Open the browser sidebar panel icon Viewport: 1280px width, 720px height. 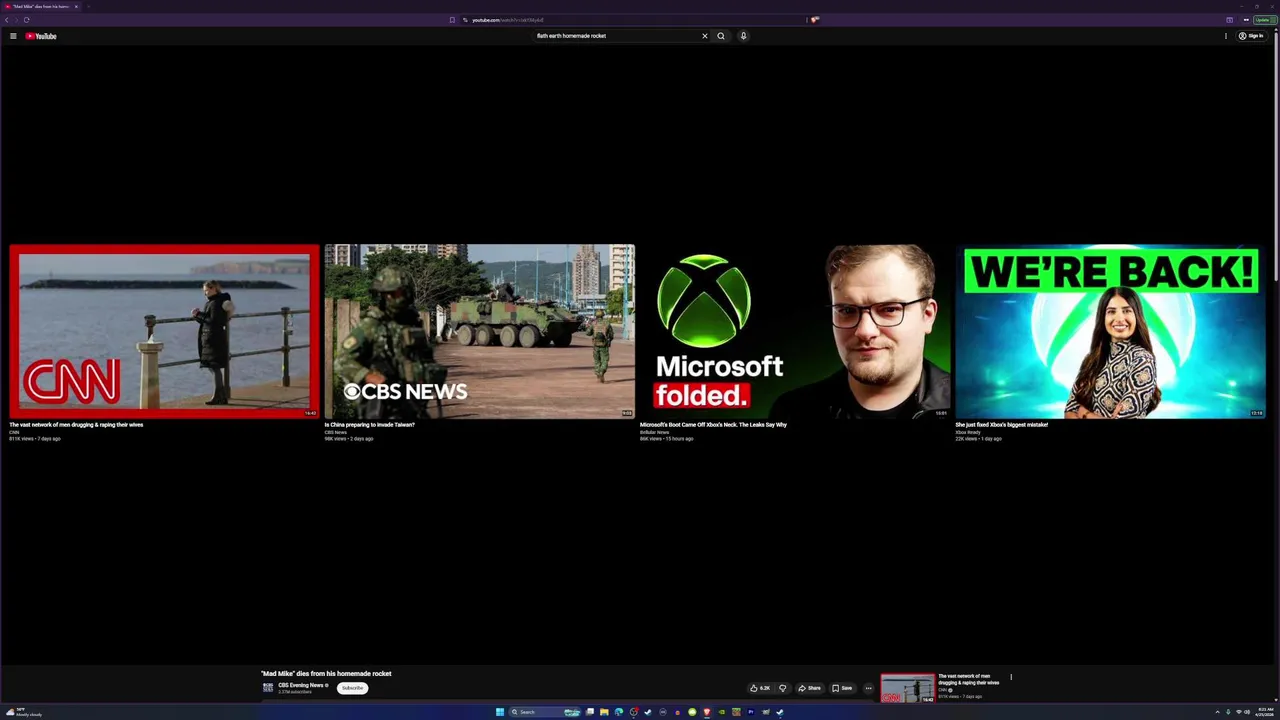[x=1229, y=20]
